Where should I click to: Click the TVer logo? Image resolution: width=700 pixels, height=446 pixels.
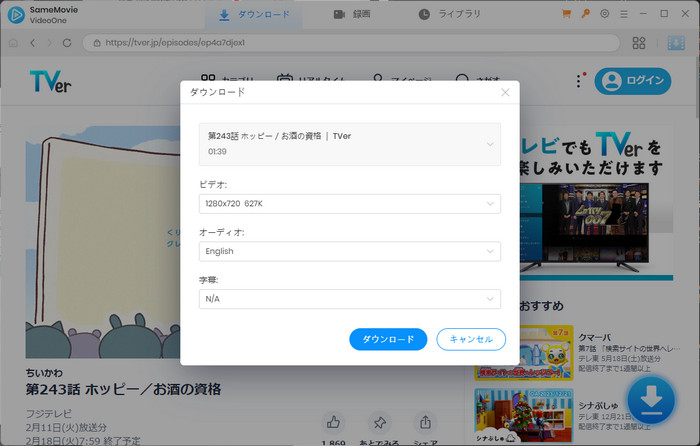tap(50, 81)
